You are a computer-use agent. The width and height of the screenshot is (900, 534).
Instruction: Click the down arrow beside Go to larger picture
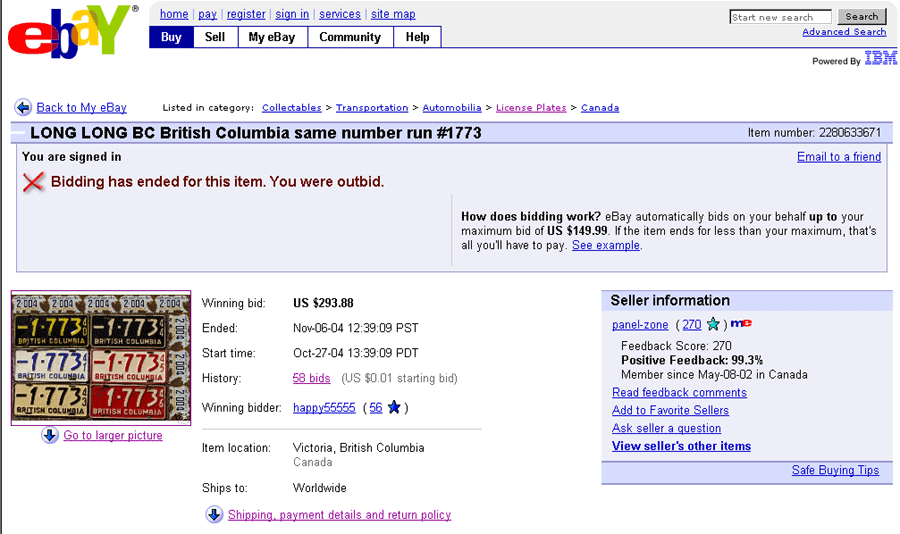pos(50,435)
